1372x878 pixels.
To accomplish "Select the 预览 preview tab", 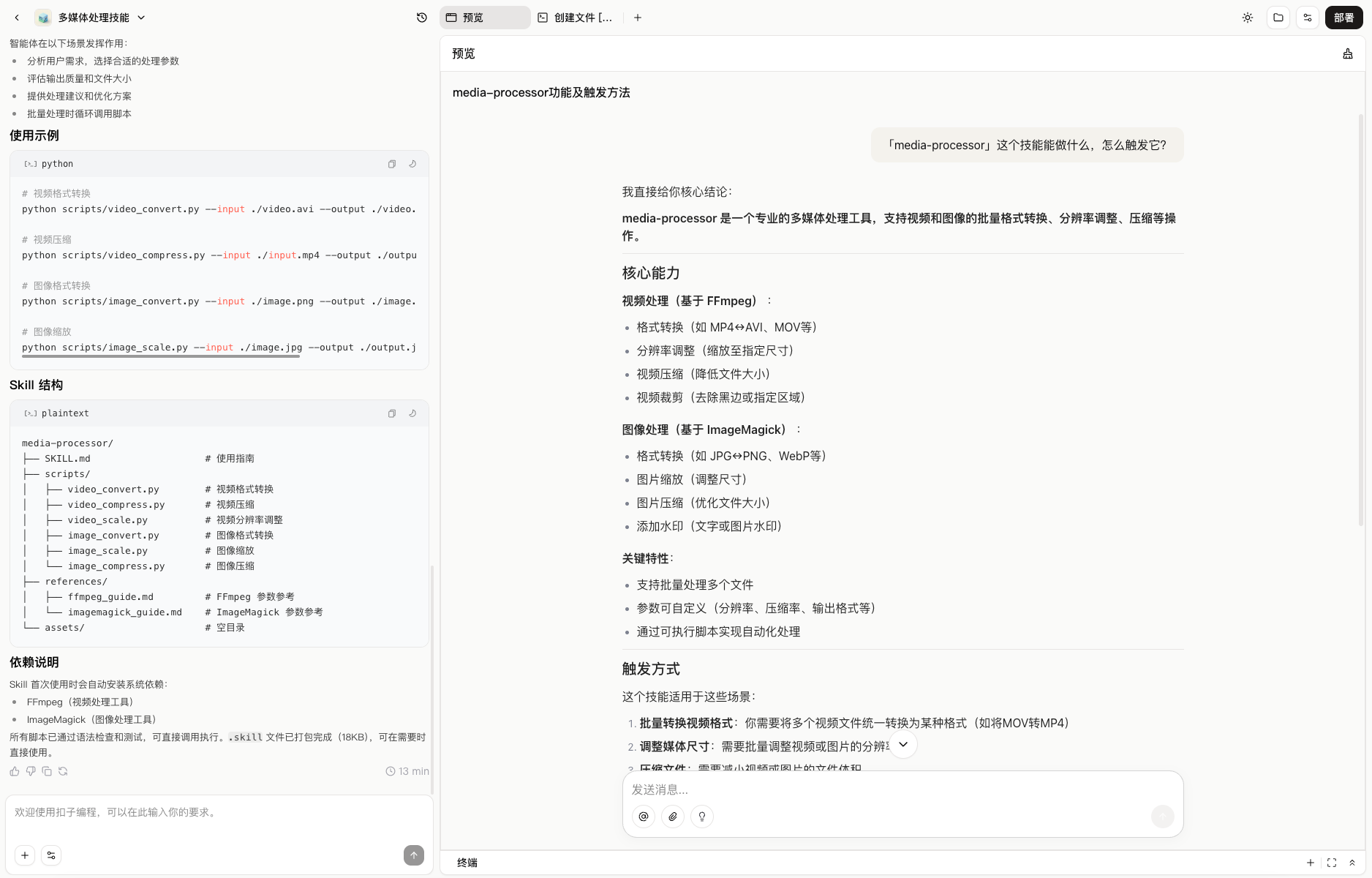I will (x=485, y=17).
